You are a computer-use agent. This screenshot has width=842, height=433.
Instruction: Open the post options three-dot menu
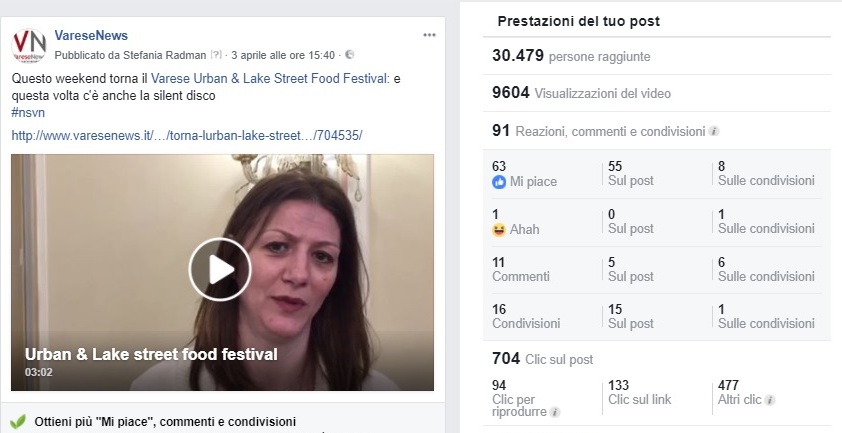pyautogui.click(x=429, y=35)
